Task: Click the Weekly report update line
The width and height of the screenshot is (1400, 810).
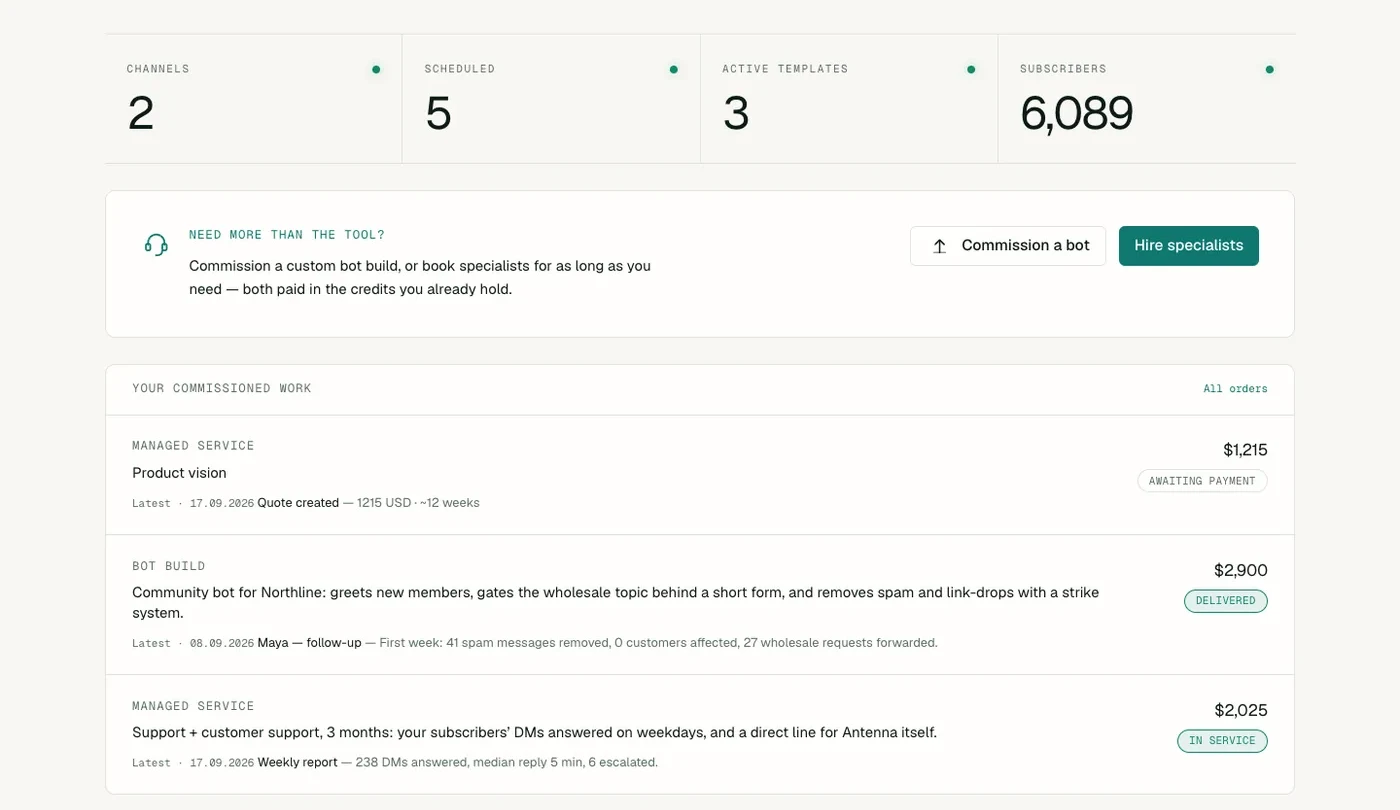Action: [395, 763]
